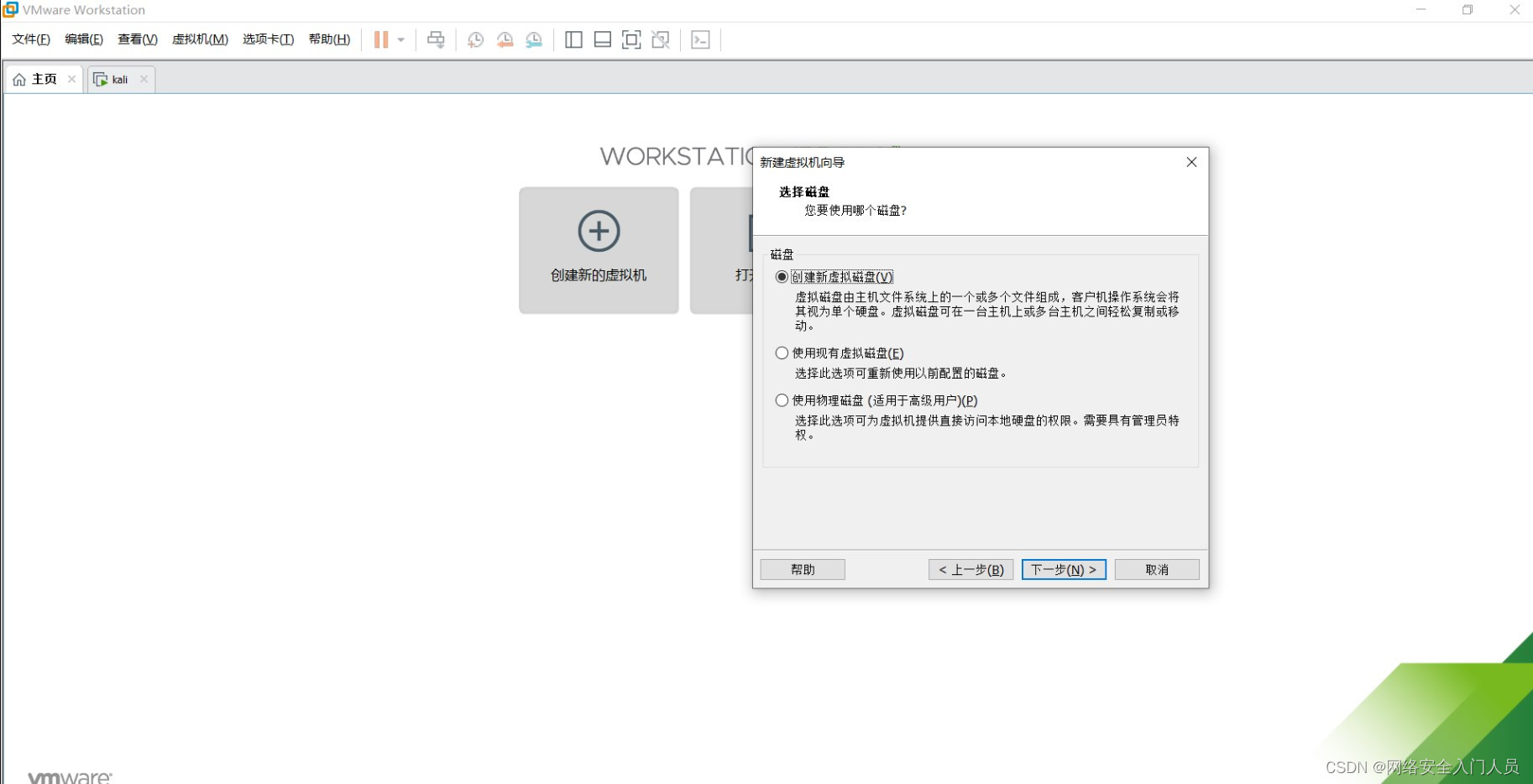Image resolution: width=1533 pixels, height=784 pixels.
Task: Click the 创建新的虚拟机 tile
Action: point(599,250)
